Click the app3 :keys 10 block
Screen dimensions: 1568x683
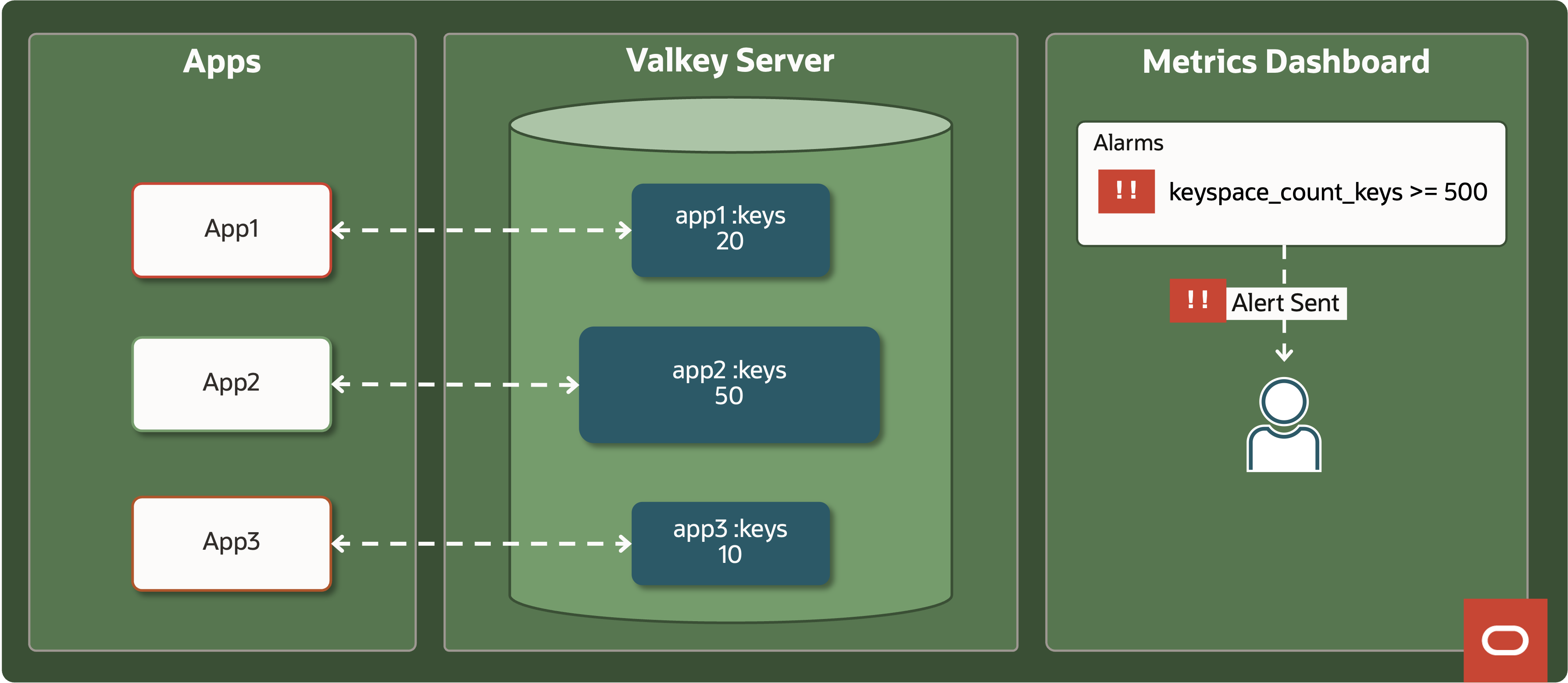pos(730,543)
